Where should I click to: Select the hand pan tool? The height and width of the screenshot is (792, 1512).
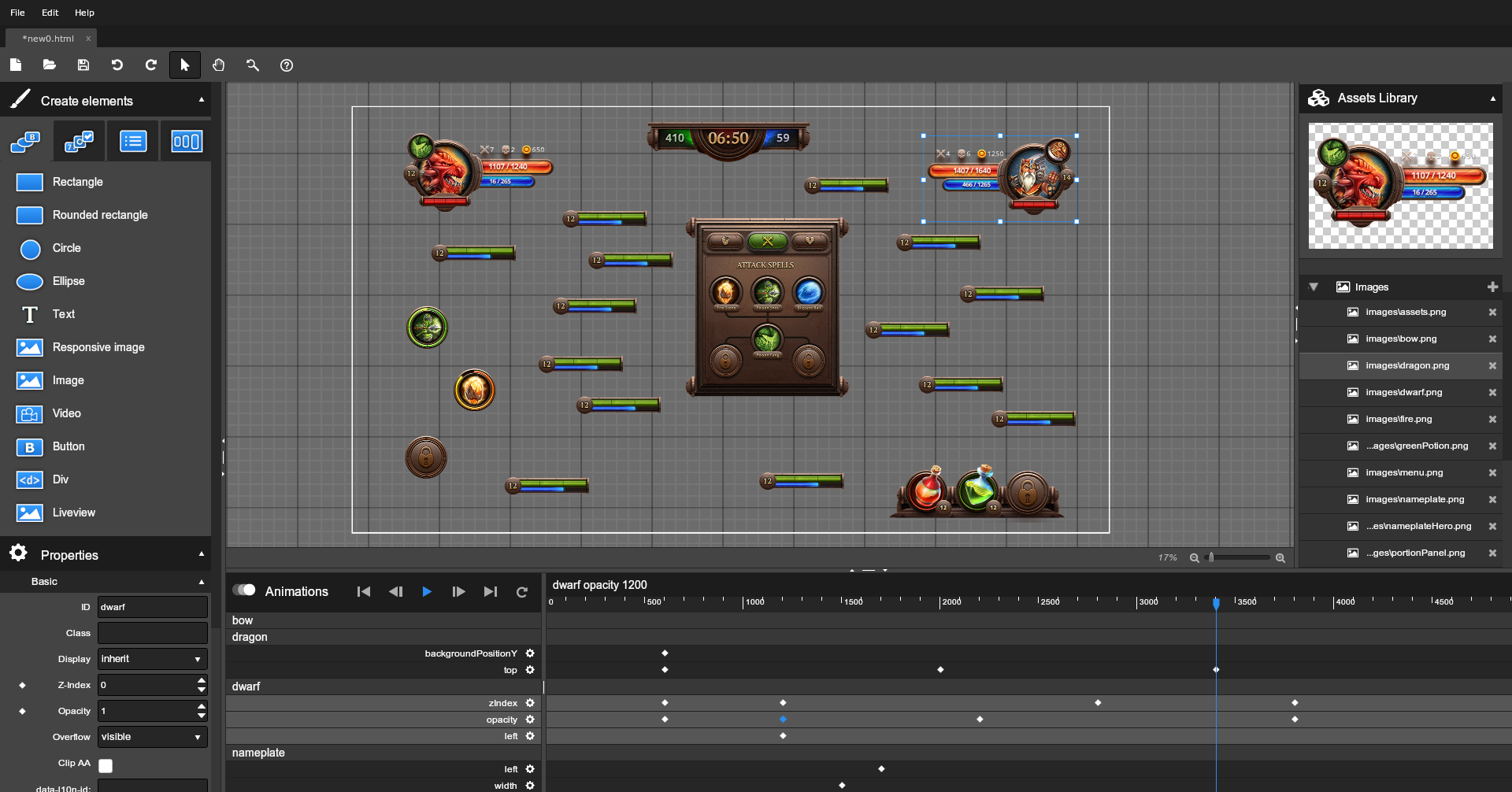coord(219,65)
